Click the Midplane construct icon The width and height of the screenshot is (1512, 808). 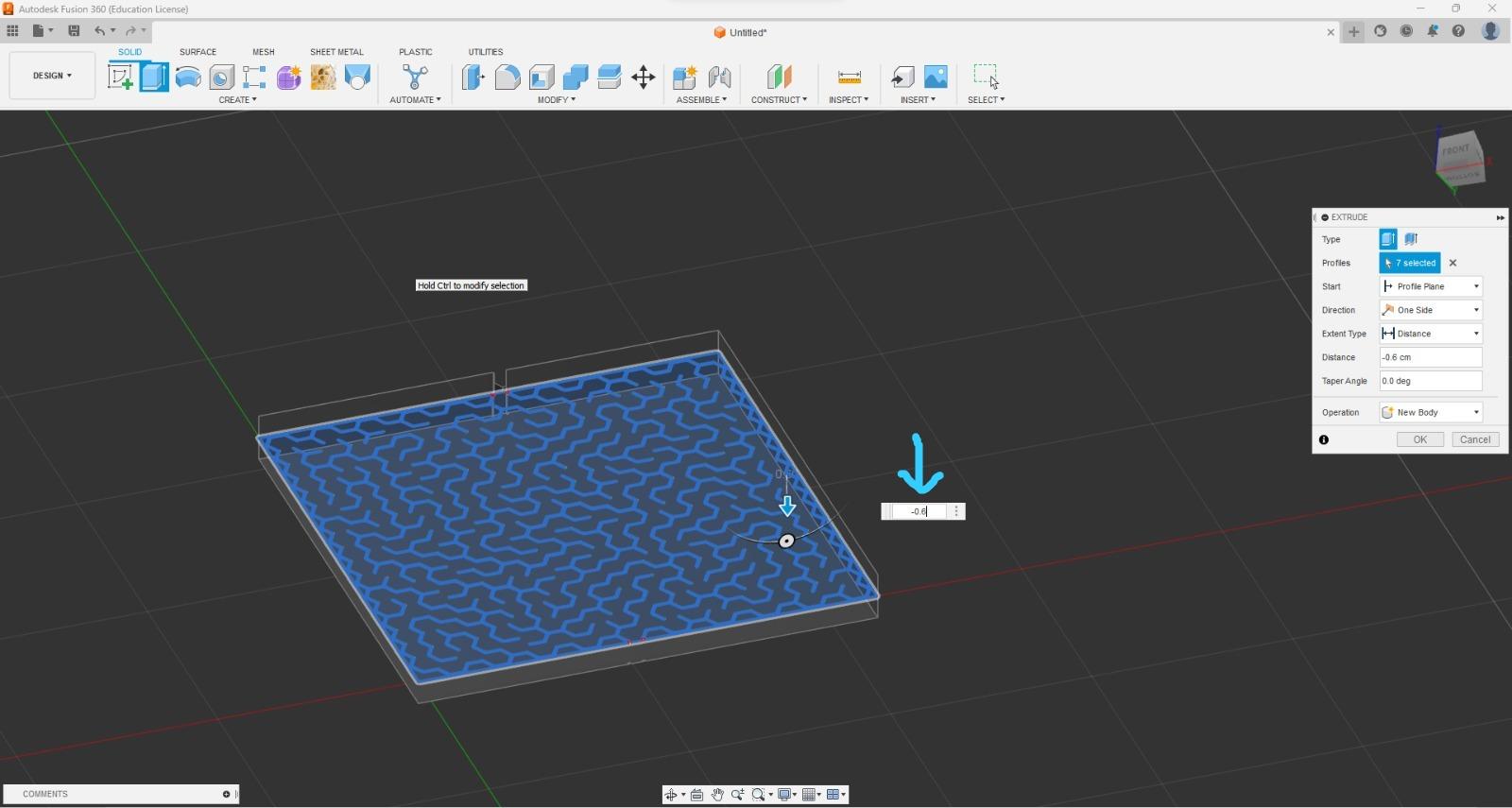779,77
